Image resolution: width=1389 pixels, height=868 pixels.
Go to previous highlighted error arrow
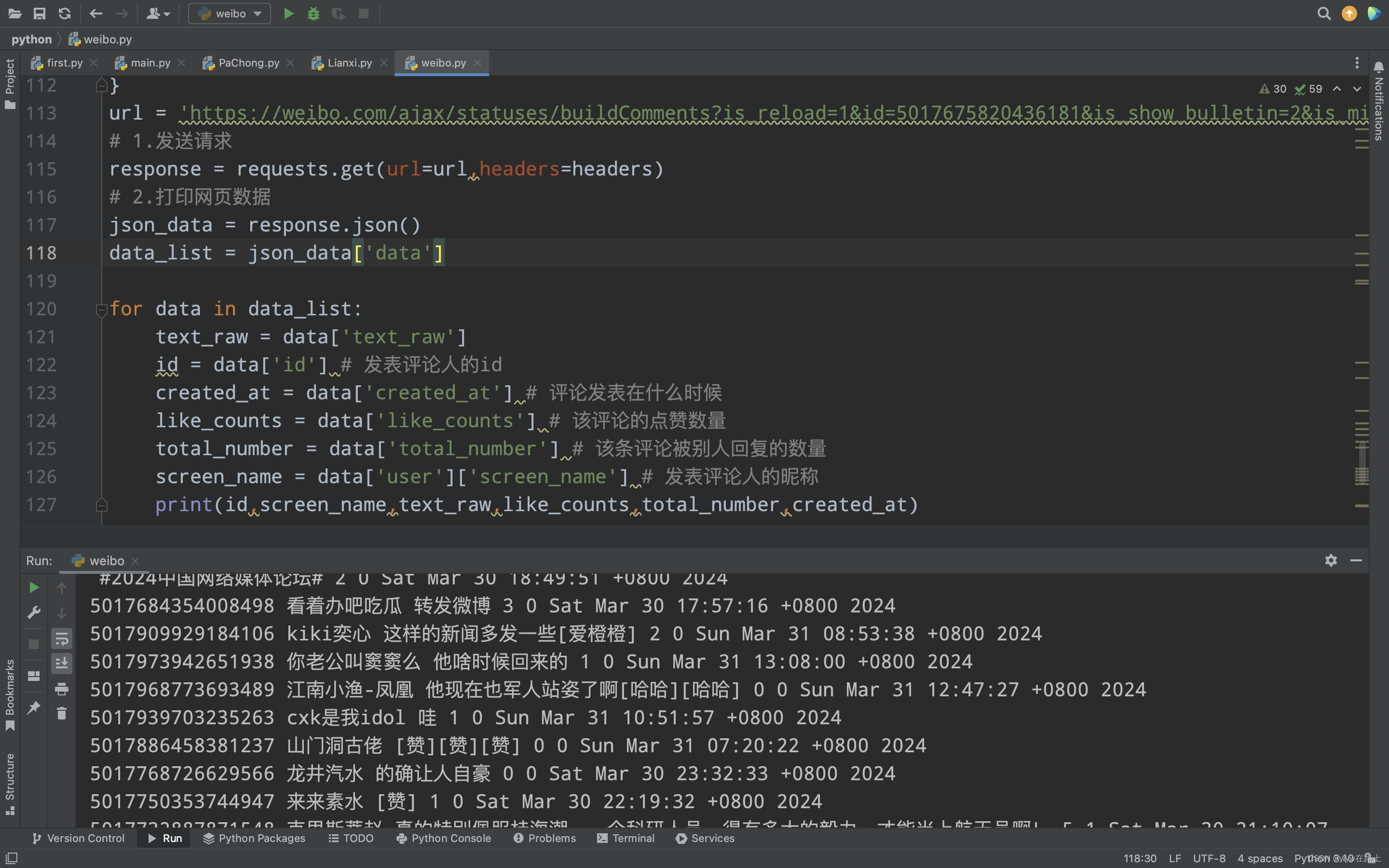click(x=1337, y=89)
